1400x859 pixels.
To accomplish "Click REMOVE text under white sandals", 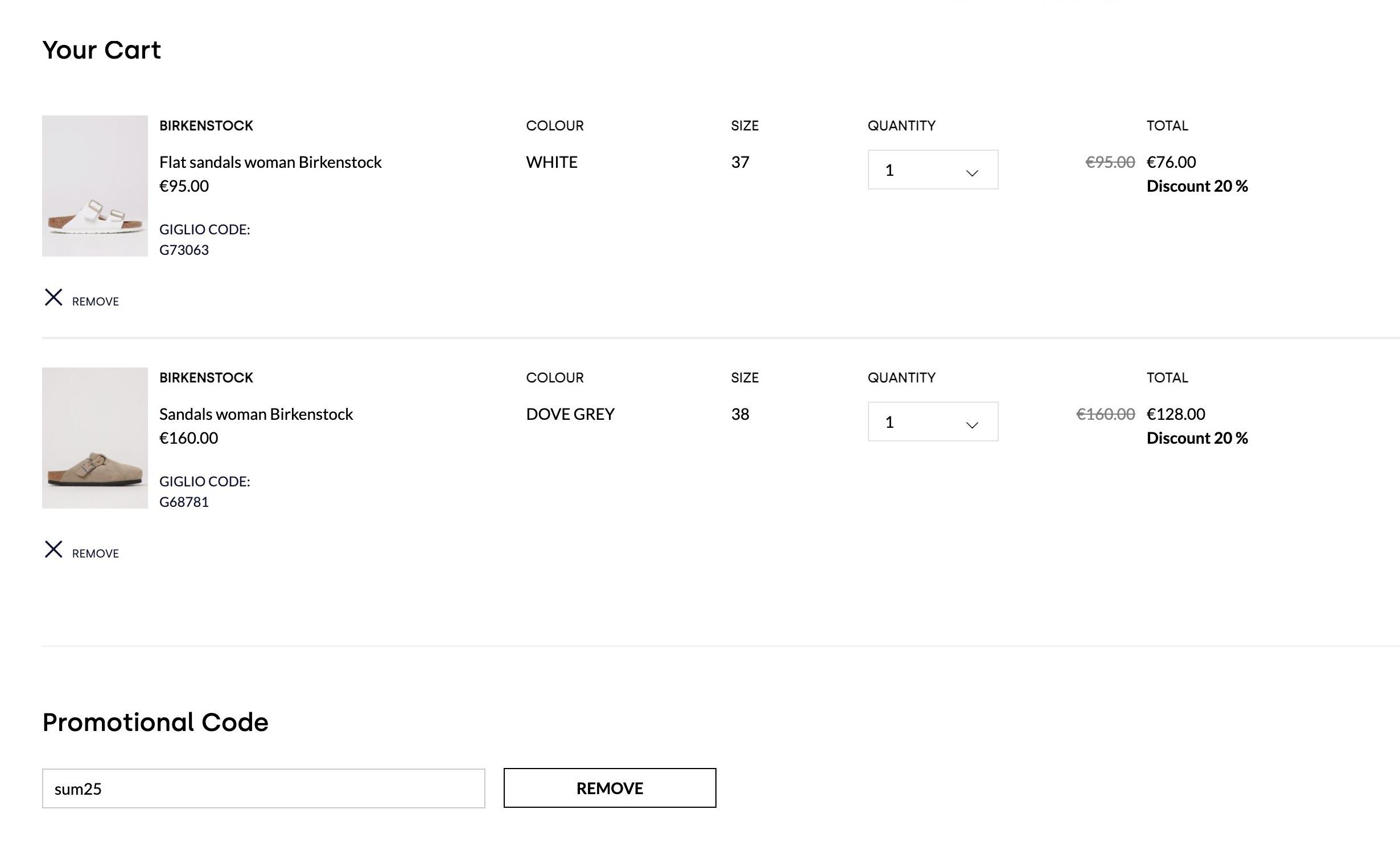I will pos(96,302).
